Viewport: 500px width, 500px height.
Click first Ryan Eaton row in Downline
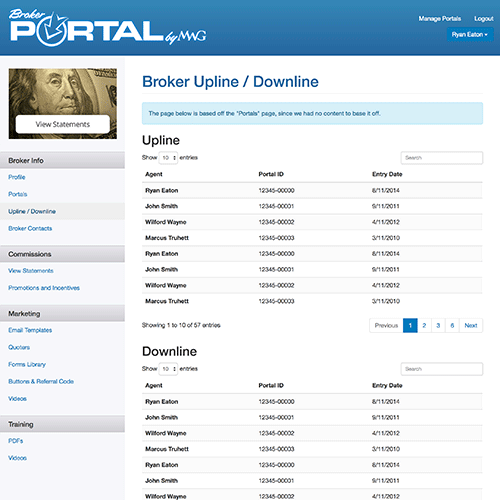pyautogui.click(x=312, y=401)
